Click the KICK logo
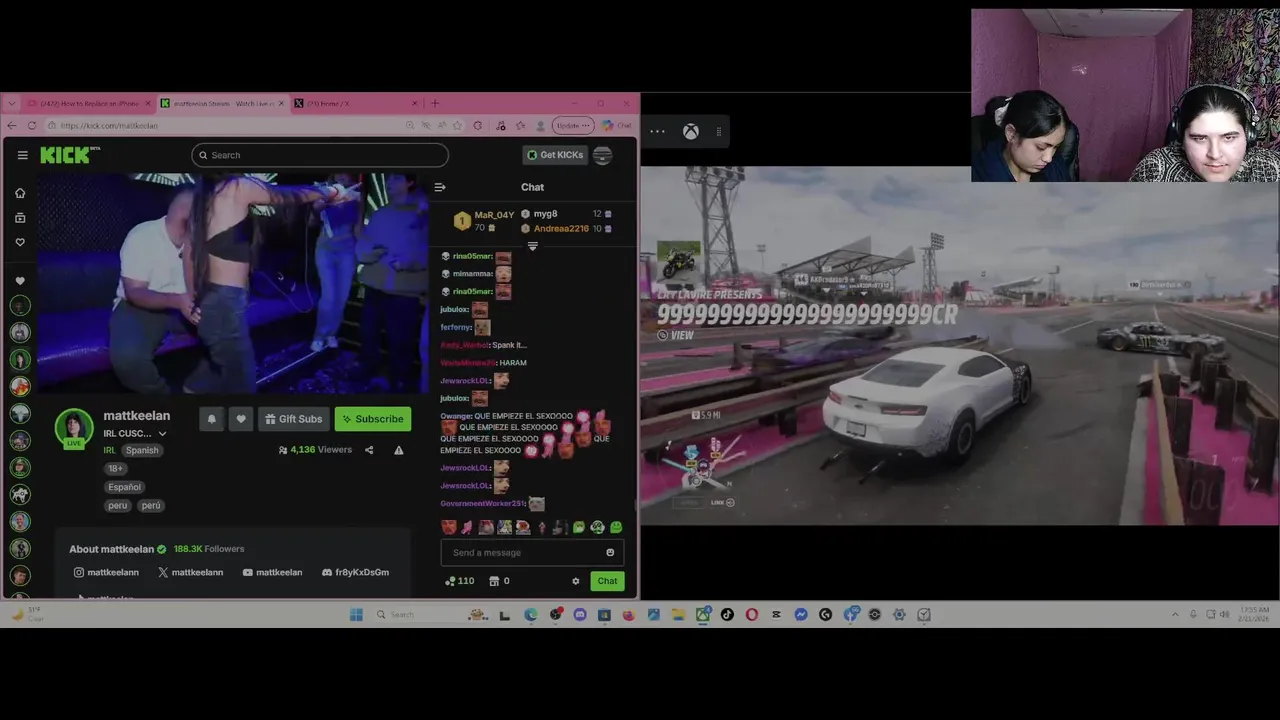 (x=70, y=155)
